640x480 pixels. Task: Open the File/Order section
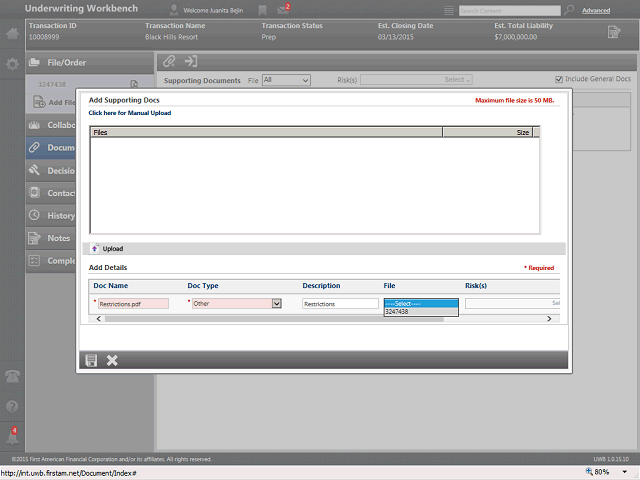90,63
